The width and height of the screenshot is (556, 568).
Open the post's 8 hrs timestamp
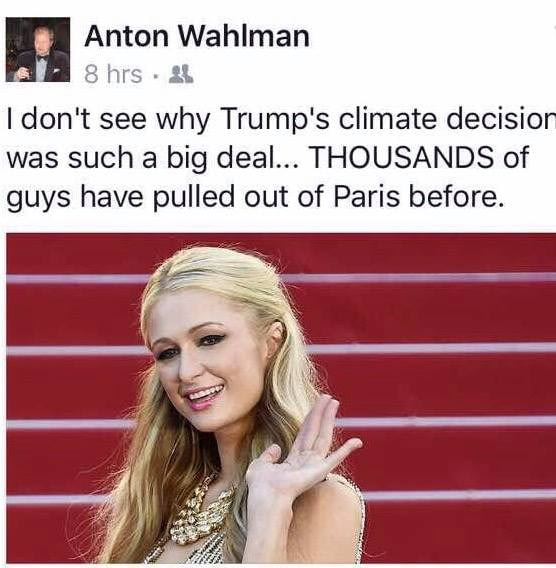113,74
